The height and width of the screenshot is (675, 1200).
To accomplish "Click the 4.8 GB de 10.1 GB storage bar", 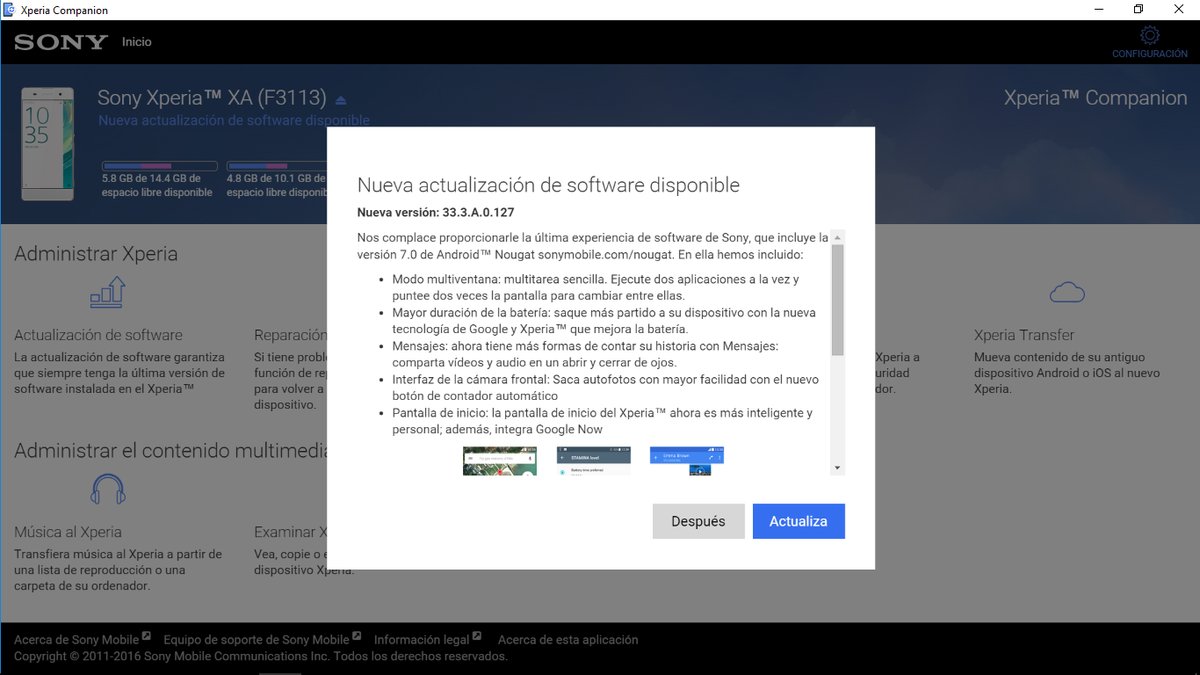I will pyautogui.click(x=277, y=166).
